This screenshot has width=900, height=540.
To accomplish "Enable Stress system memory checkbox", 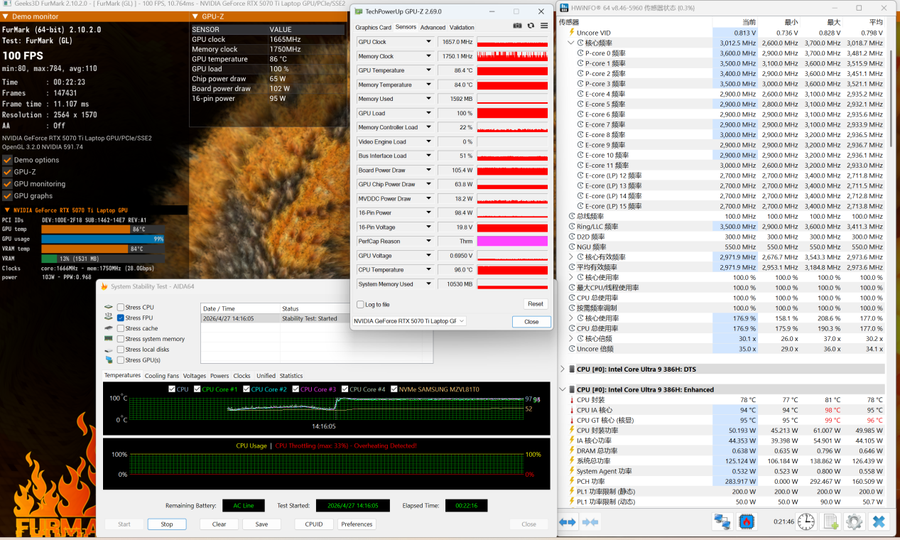I will tap(121, 339).
